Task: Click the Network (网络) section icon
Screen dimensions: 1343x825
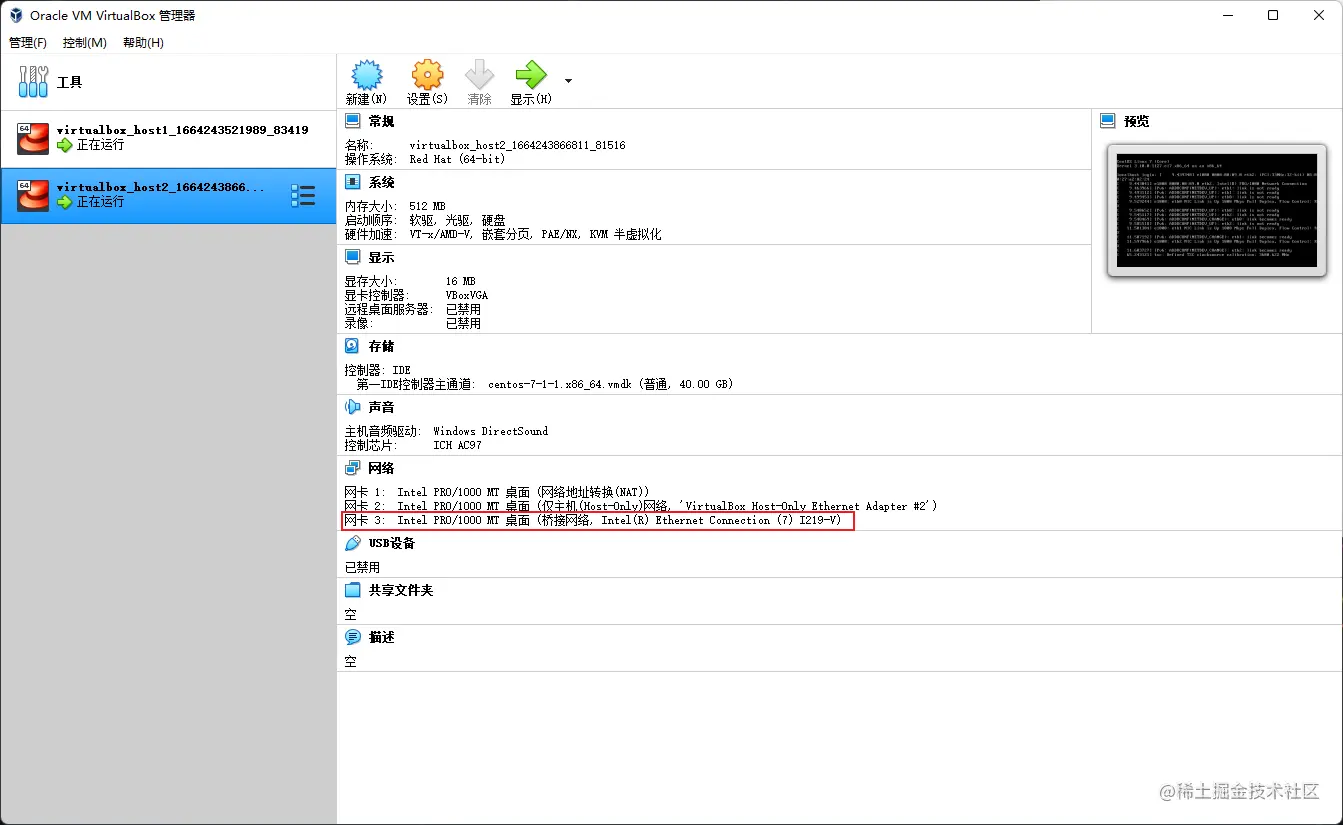Action: 352,468
